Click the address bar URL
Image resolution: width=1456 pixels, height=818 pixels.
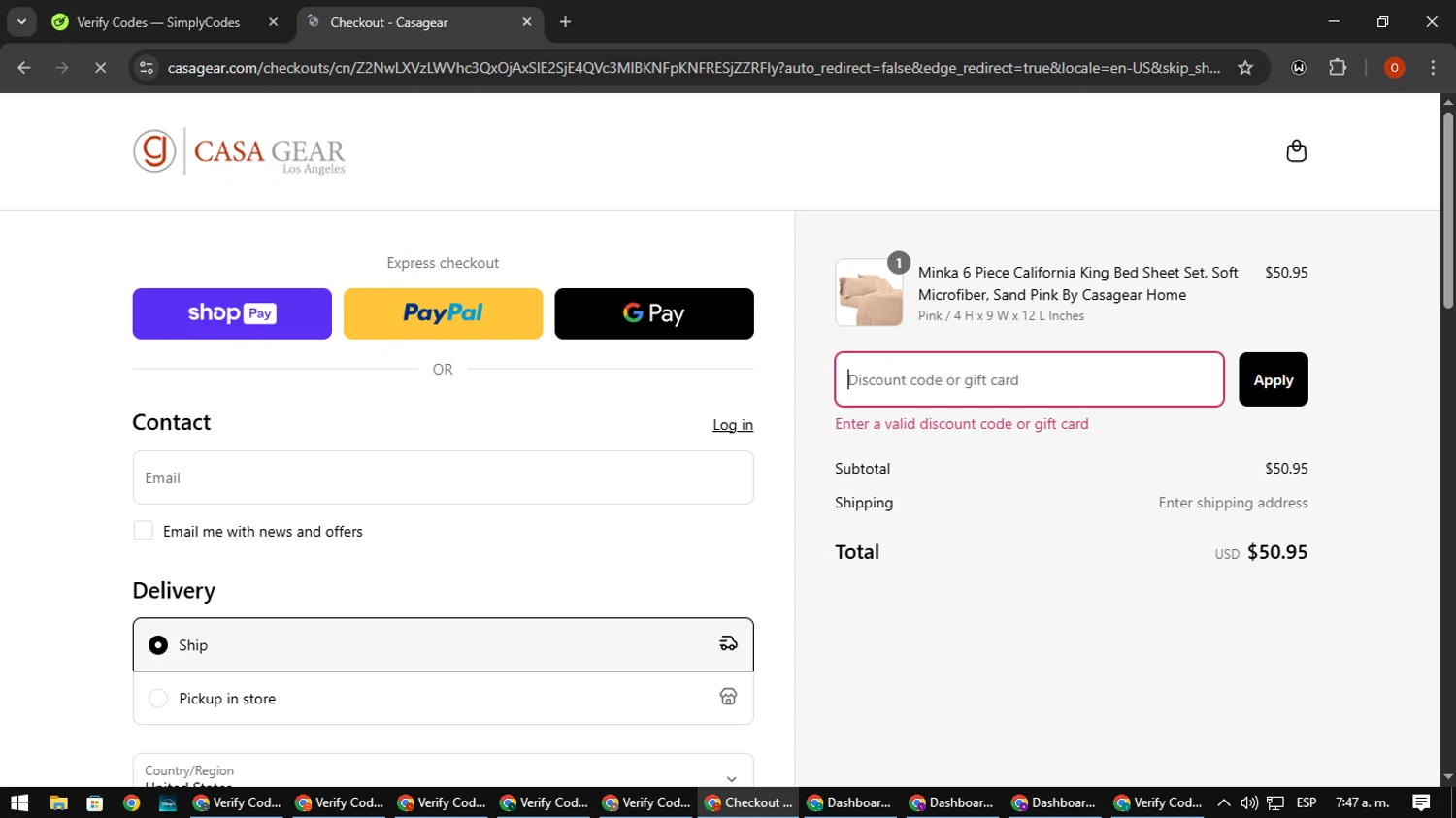click(x=693, y=68)
